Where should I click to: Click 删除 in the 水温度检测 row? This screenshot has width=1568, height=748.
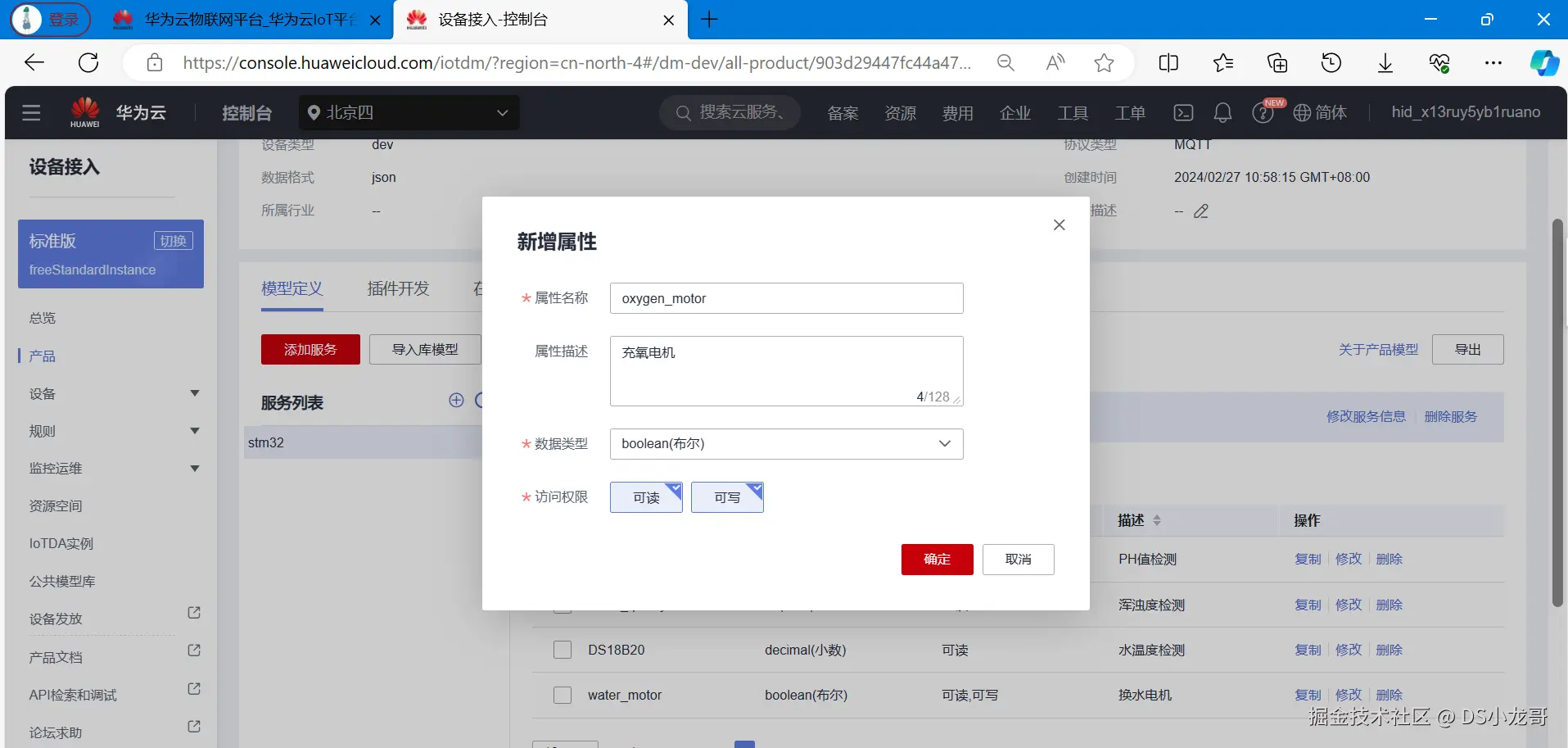point(1390,650)
